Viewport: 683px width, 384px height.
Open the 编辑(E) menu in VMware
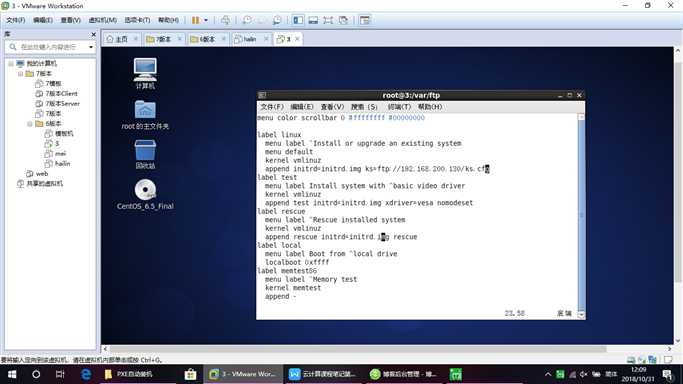43,20
